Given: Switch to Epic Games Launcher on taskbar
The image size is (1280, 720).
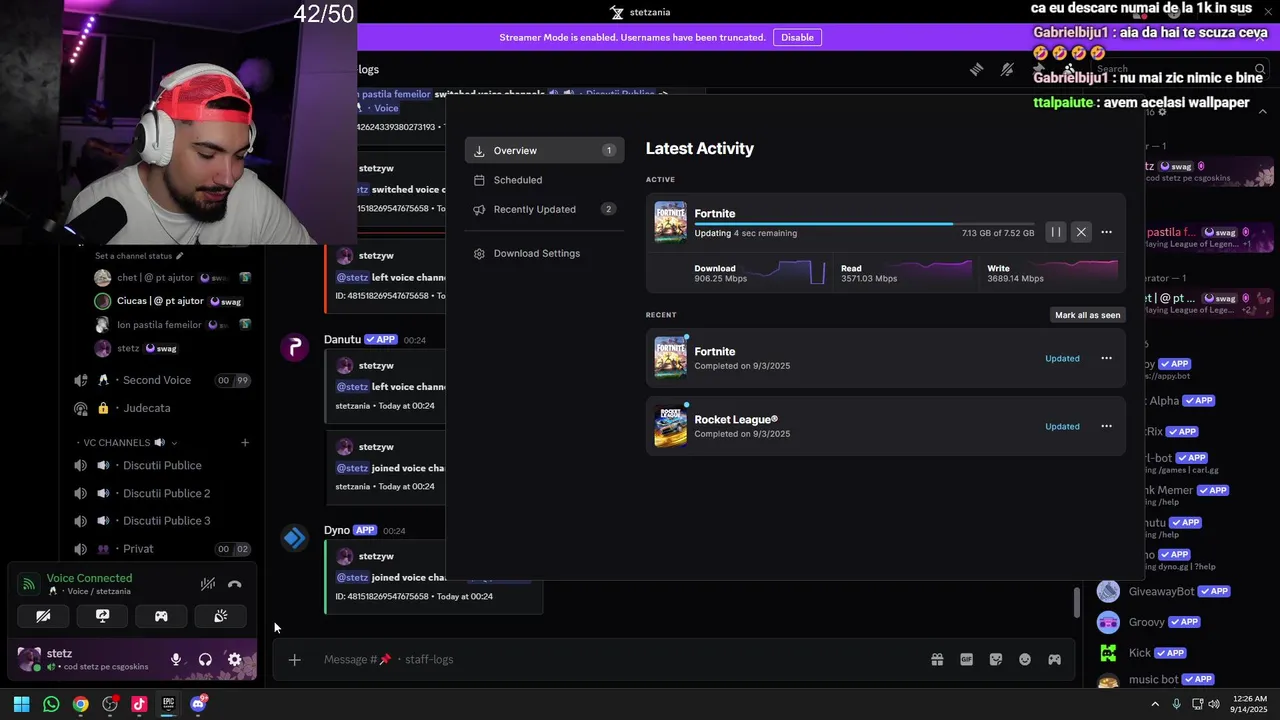Looking at the screenshot, I should 169,704.
